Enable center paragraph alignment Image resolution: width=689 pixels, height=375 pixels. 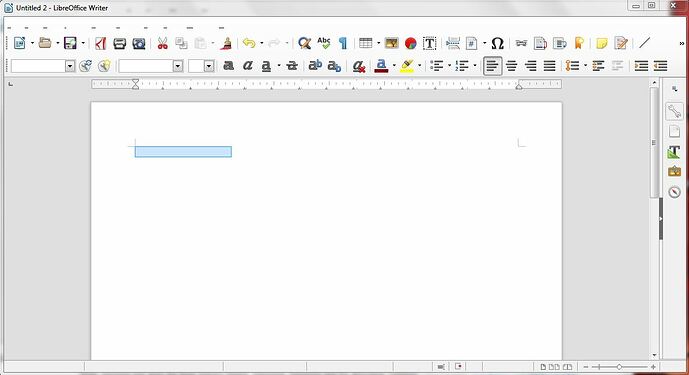(x=511, y=66)
